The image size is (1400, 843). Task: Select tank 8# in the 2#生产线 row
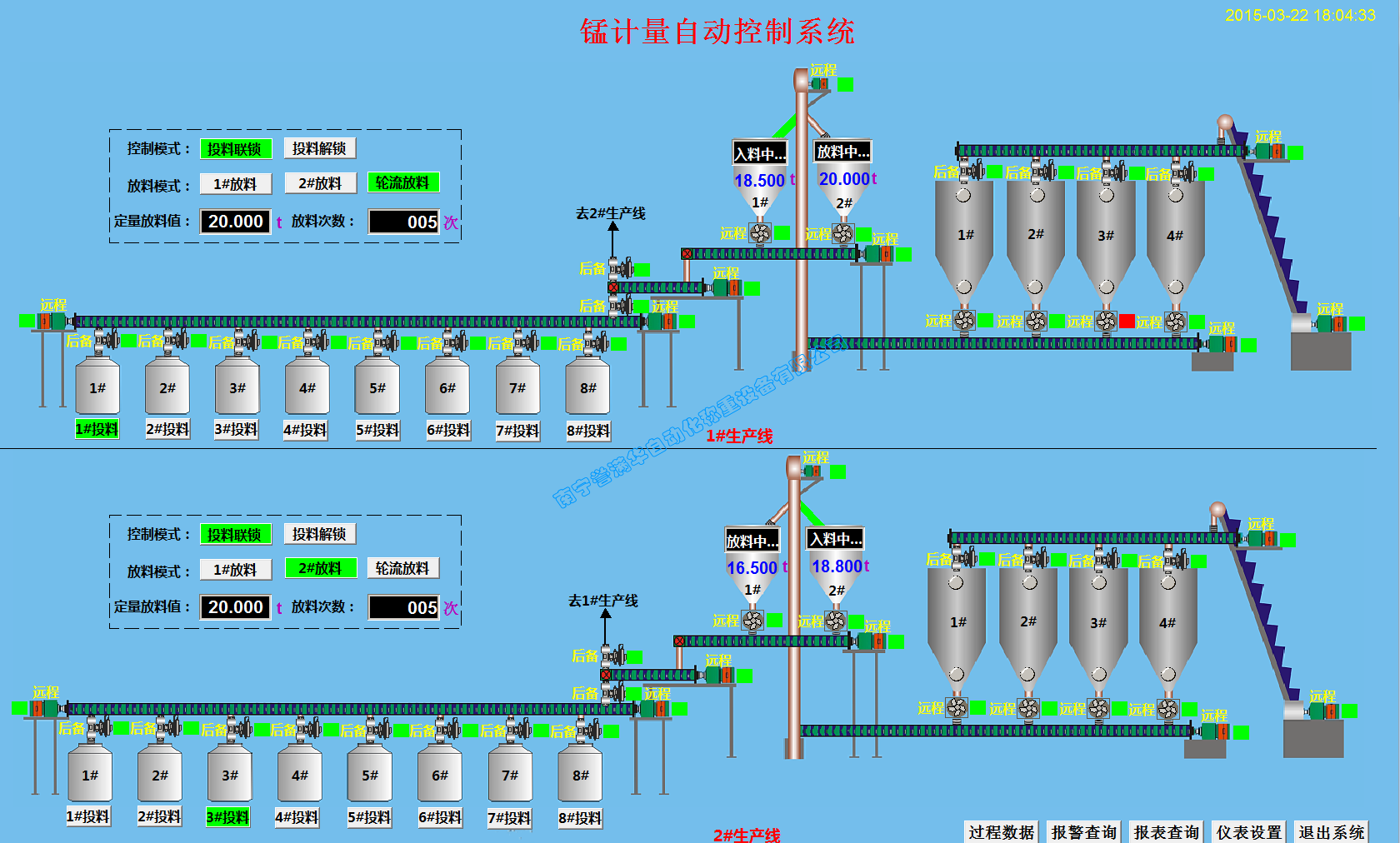coord(581,775)
